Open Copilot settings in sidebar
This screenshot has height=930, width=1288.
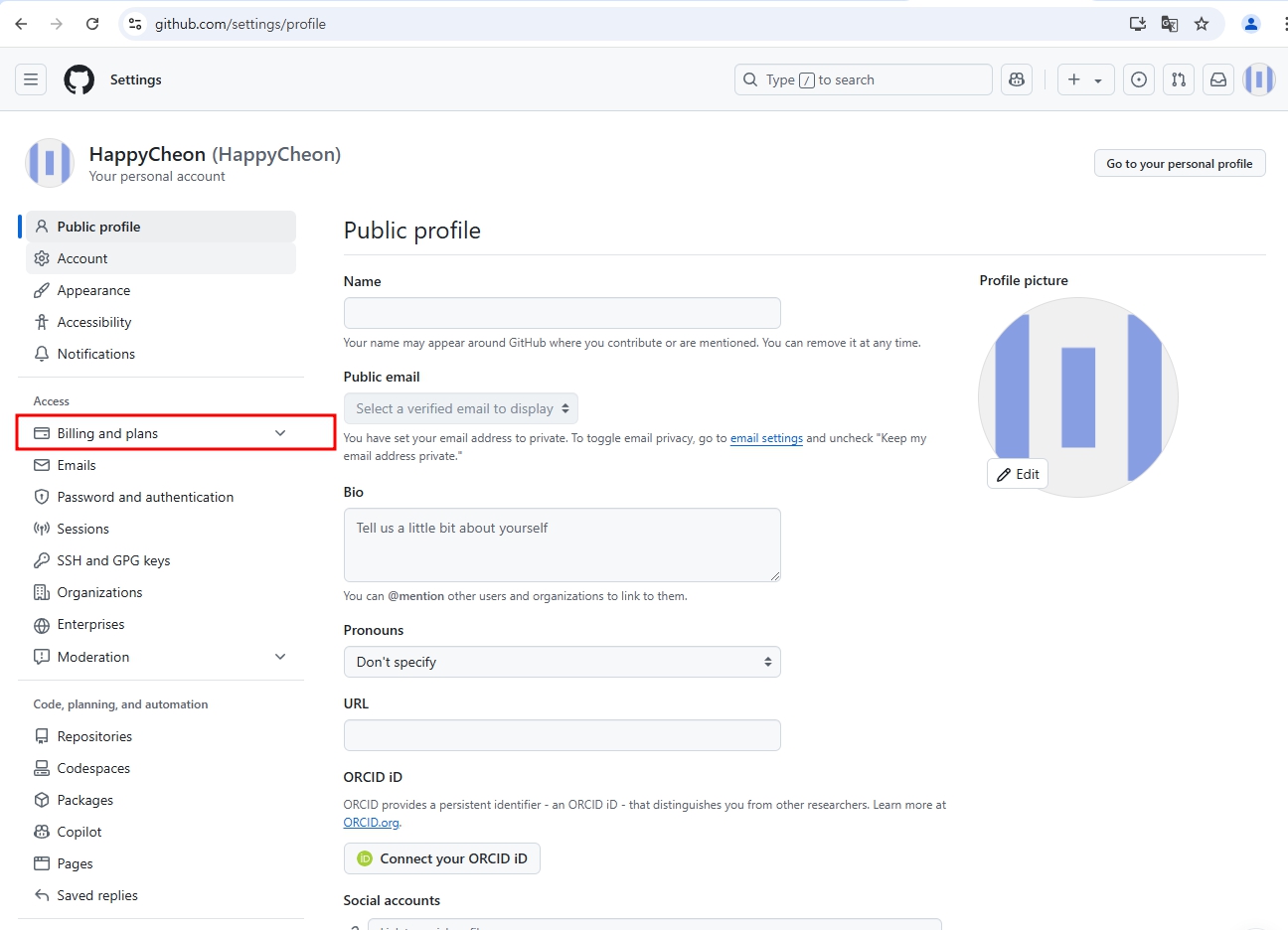(x=161, y=832)
